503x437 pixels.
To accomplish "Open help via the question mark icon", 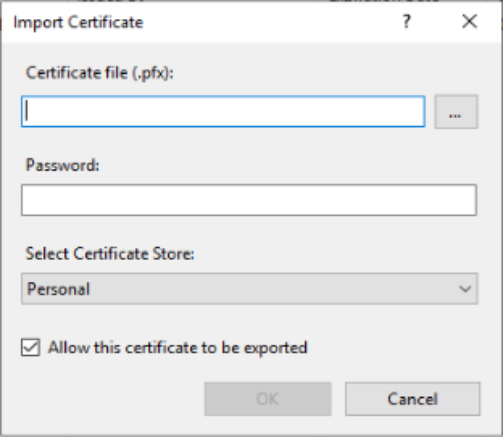I will point(406,22).
